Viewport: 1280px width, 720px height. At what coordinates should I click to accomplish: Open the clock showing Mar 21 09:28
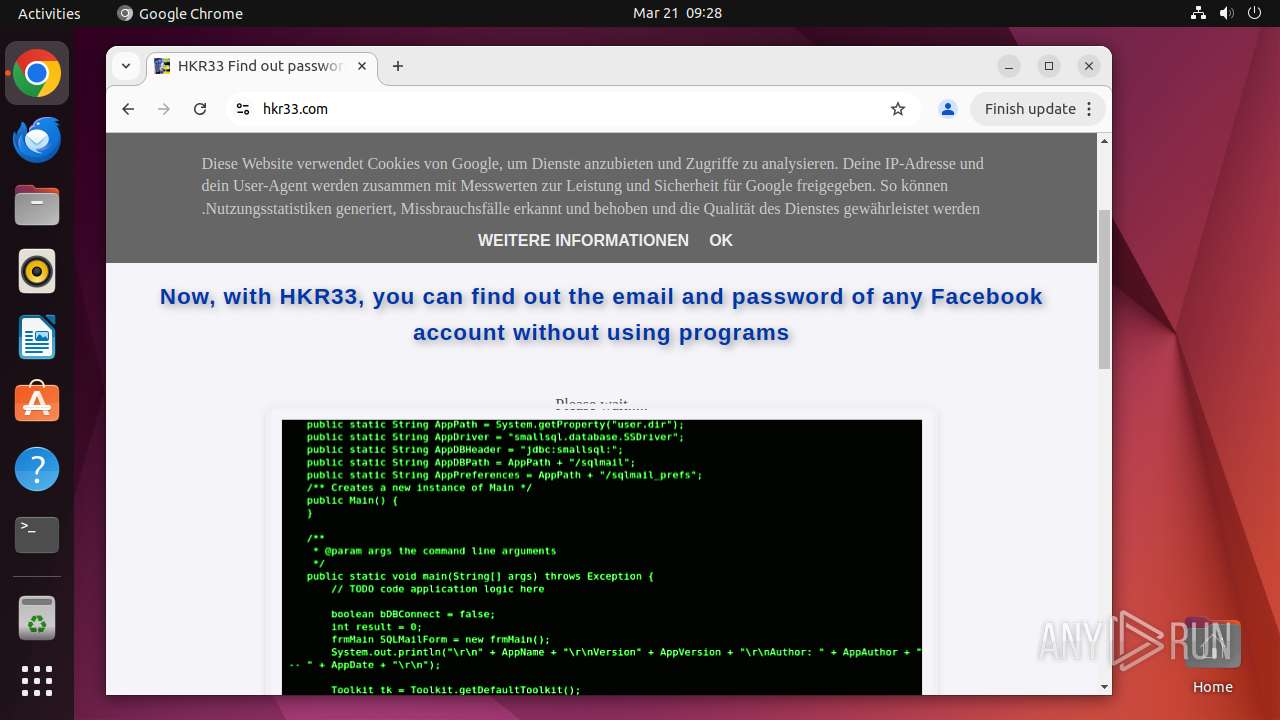coord(677,13)
